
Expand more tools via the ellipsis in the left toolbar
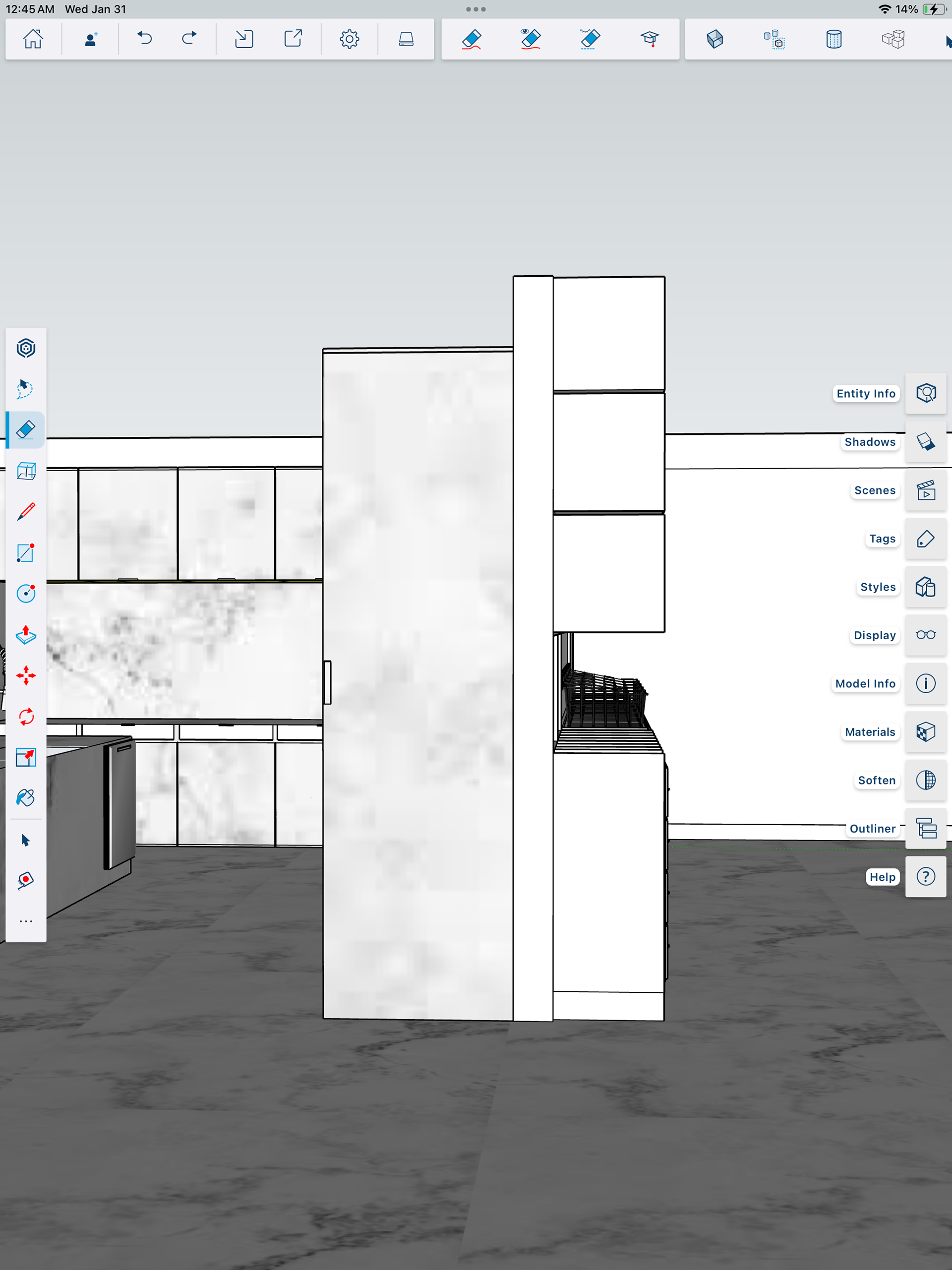(26, 921)
